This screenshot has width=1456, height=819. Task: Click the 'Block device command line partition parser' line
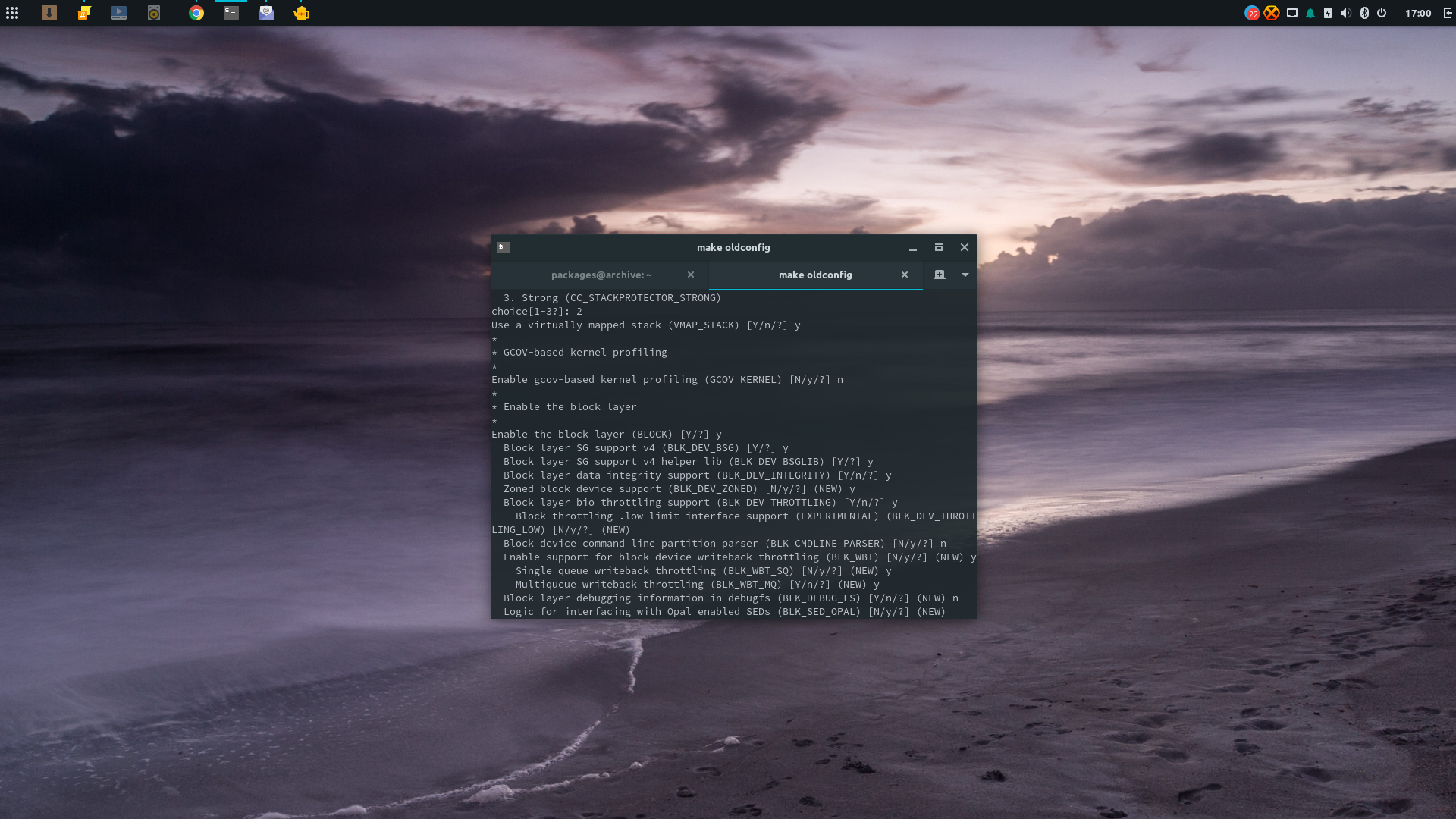pos(725,543)
